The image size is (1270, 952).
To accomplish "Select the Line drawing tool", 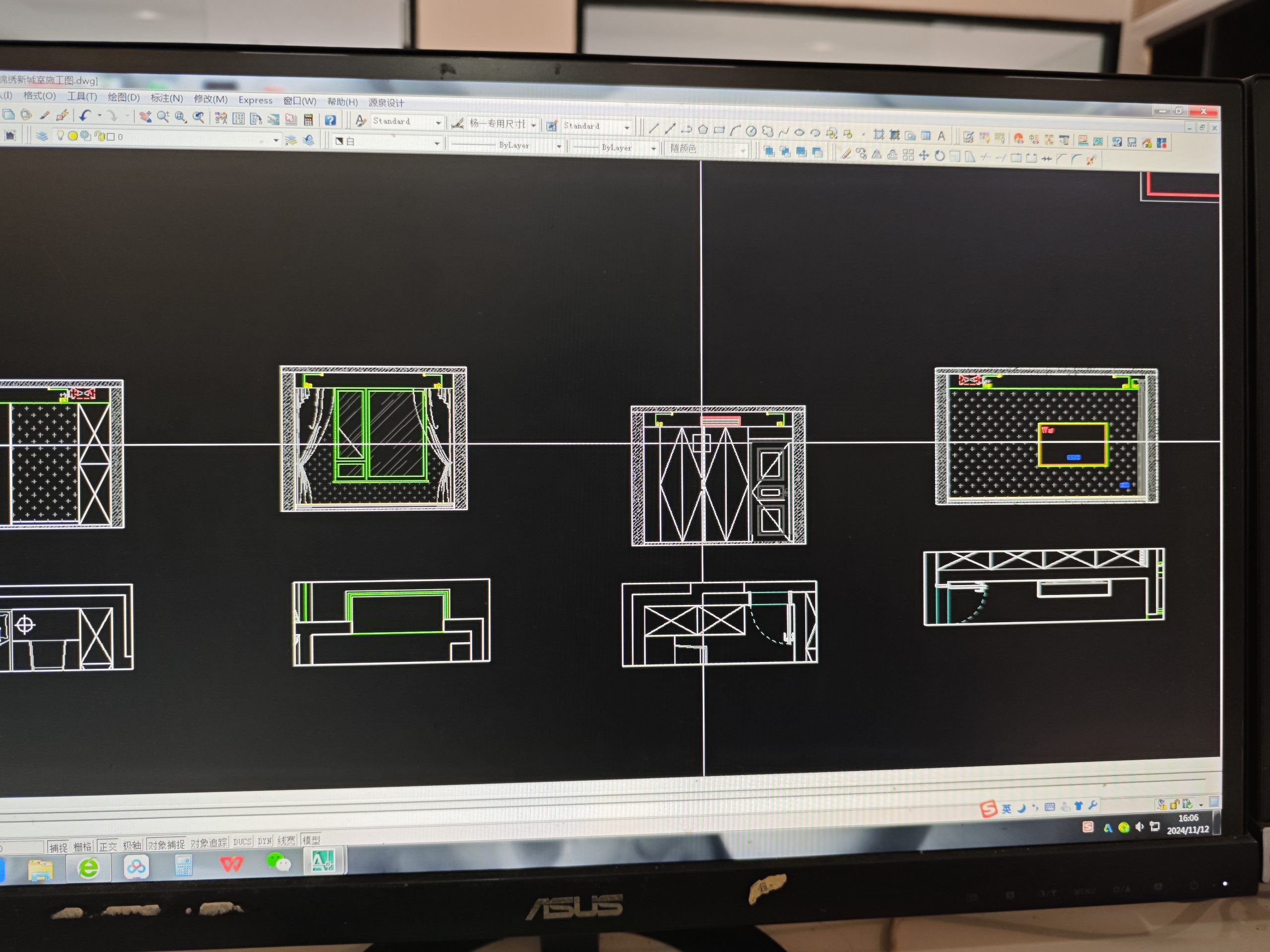I will tap(653, 128).
